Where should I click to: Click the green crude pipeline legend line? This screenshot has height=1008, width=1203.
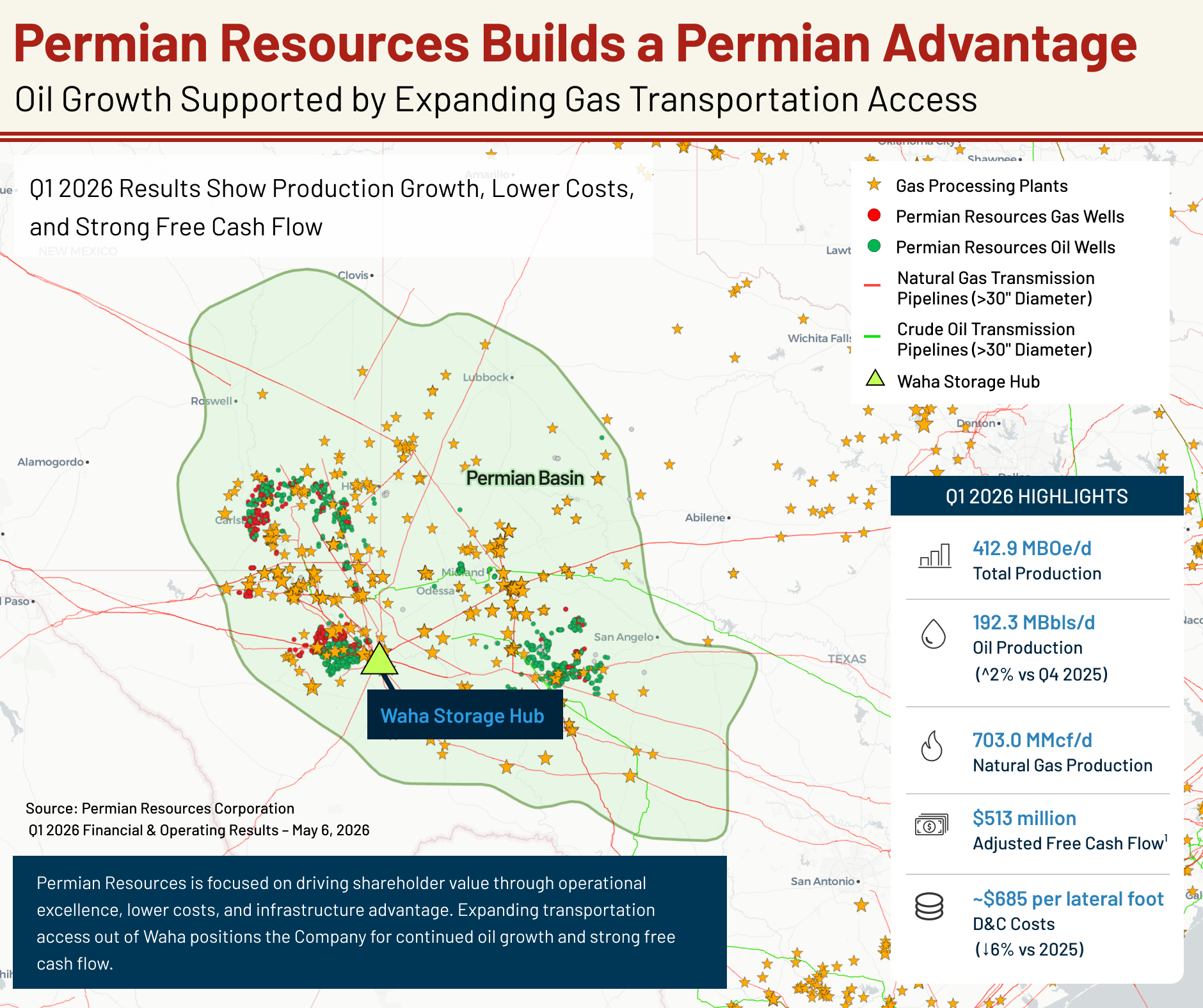pyautogui.click(x=873, y=336)
